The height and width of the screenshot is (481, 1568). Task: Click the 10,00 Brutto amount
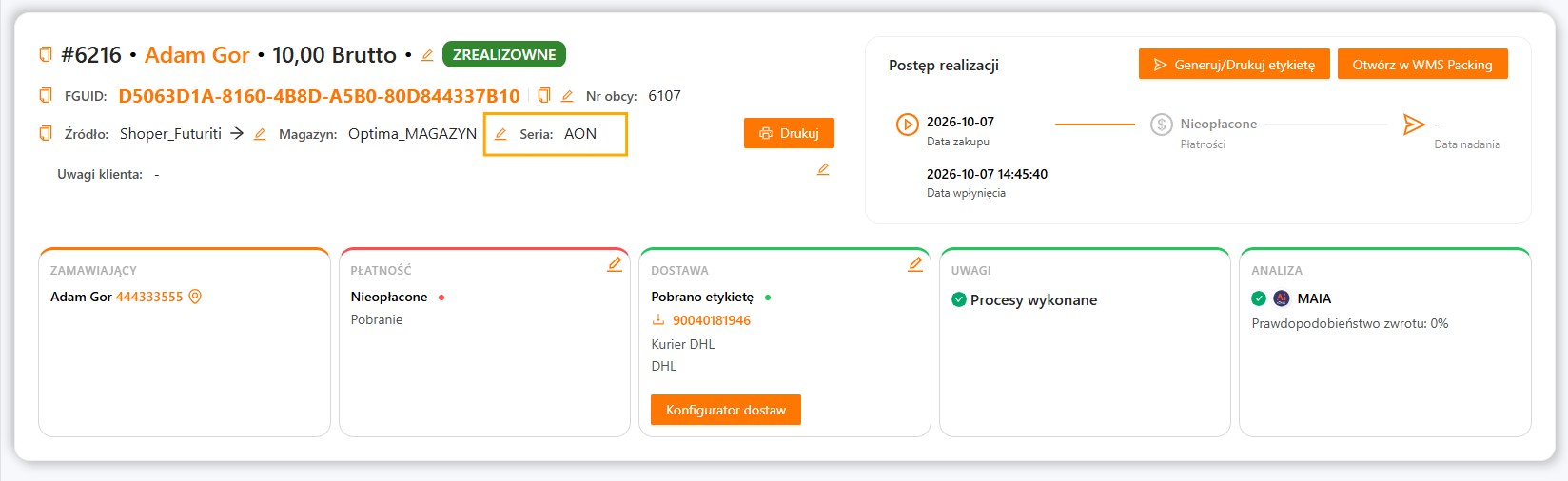(x=334, y=55)
